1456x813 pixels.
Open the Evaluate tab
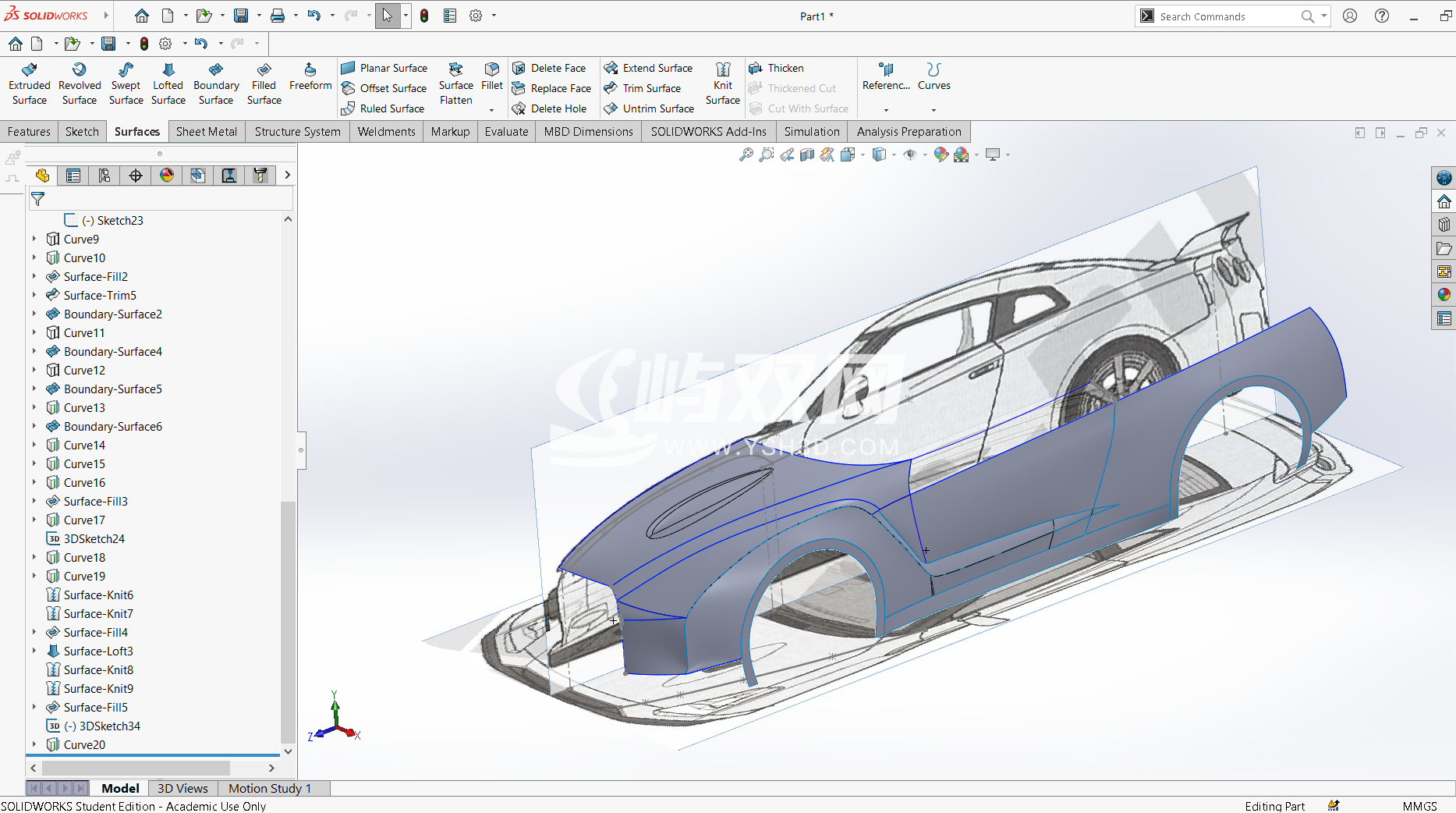[x=506, y=131]
